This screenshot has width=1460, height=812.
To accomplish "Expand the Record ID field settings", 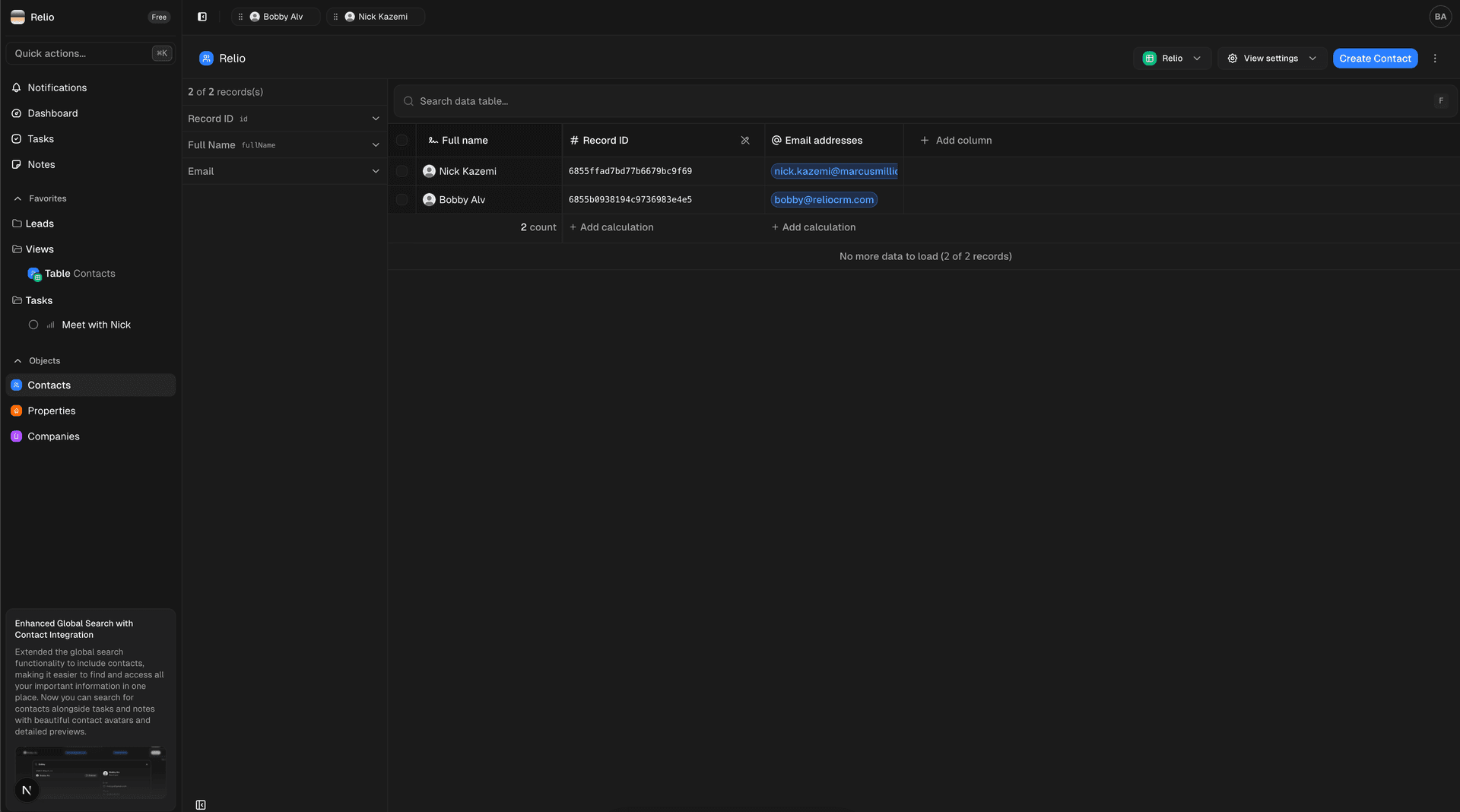I will pos(376,119).
